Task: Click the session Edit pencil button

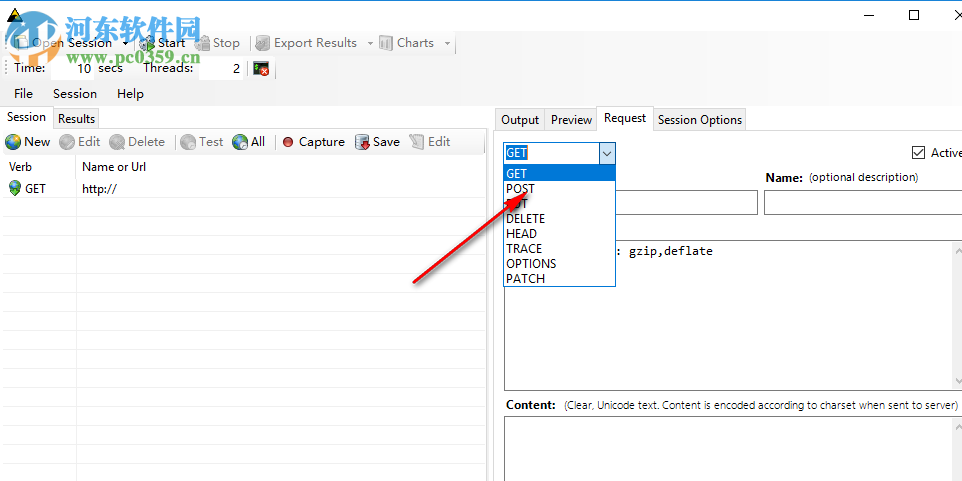Action: [x=430, y=142]
